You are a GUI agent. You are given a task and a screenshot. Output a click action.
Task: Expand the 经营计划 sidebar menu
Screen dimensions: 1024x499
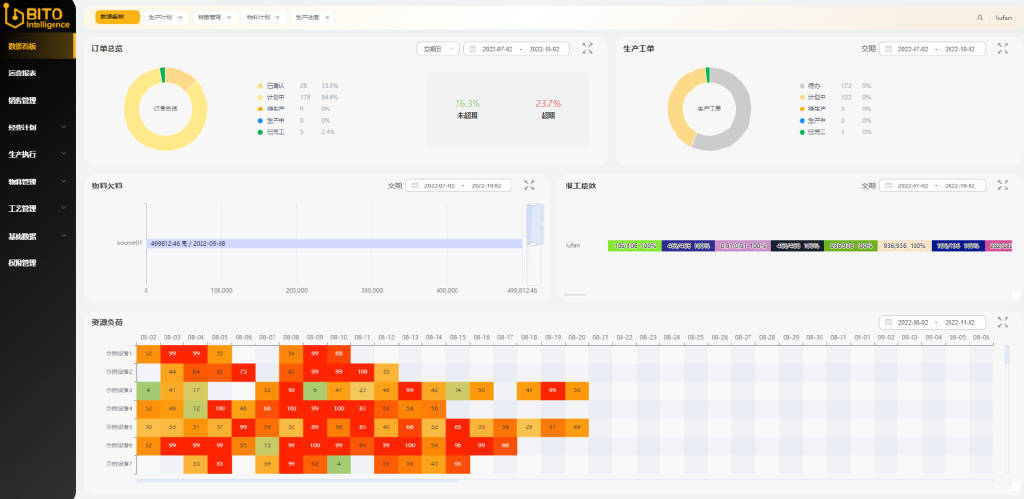pyautogui.click(x=36, y=127)
